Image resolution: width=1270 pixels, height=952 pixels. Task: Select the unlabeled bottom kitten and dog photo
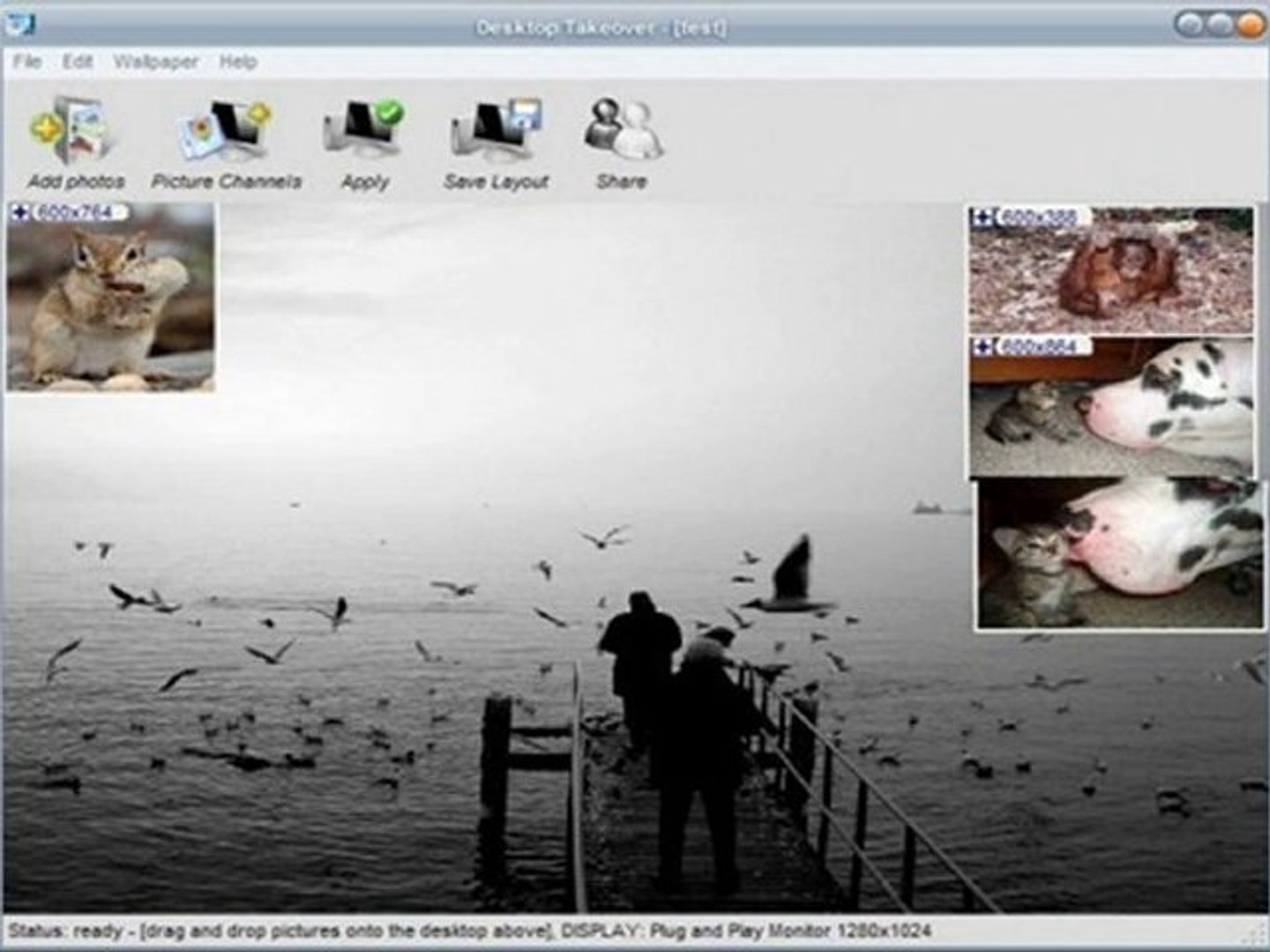[1119, 554]
